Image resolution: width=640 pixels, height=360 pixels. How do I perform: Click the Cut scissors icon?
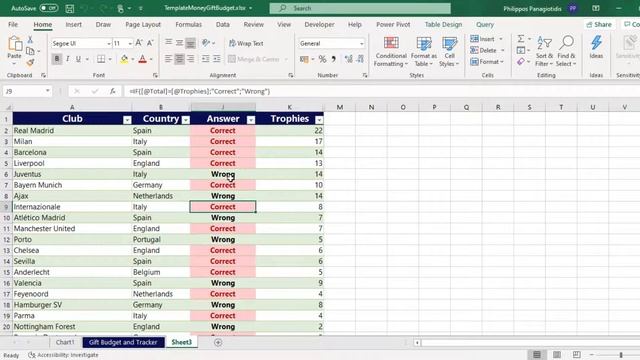pos(30,40)
